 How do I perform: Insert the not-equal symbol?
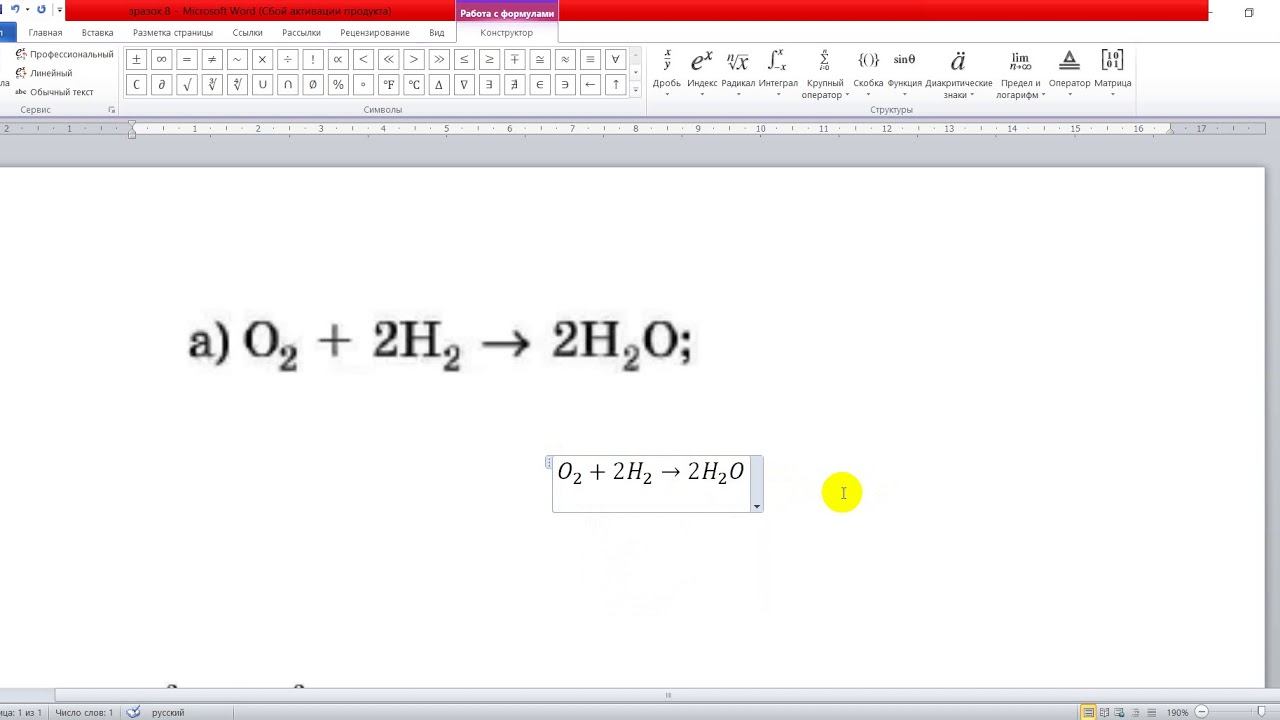(x=212, y=59)
